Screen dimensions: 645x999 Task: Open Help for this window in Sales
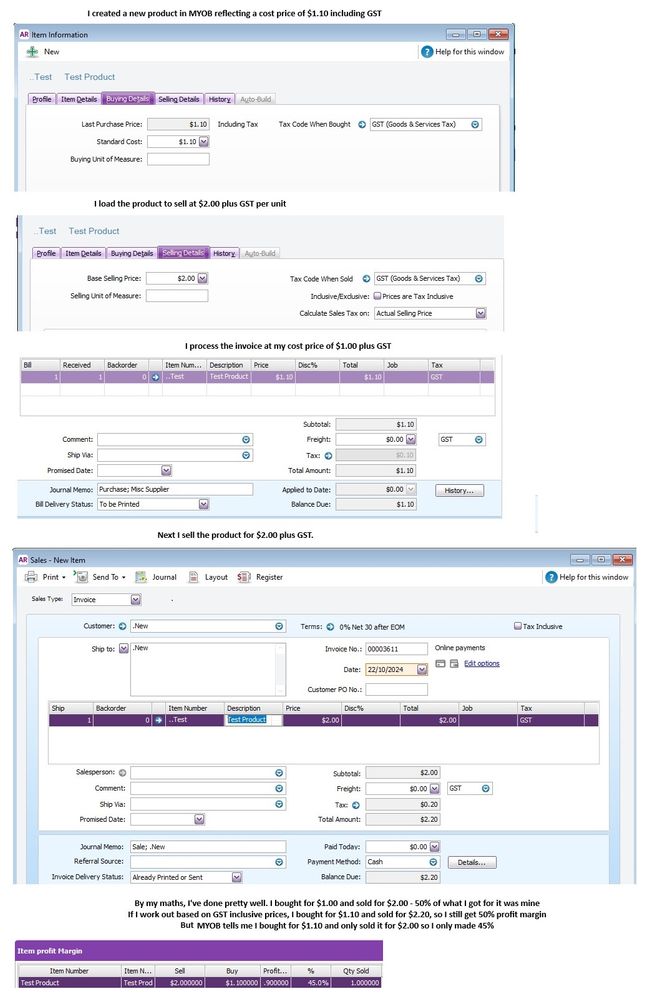(x=552, y=577)
